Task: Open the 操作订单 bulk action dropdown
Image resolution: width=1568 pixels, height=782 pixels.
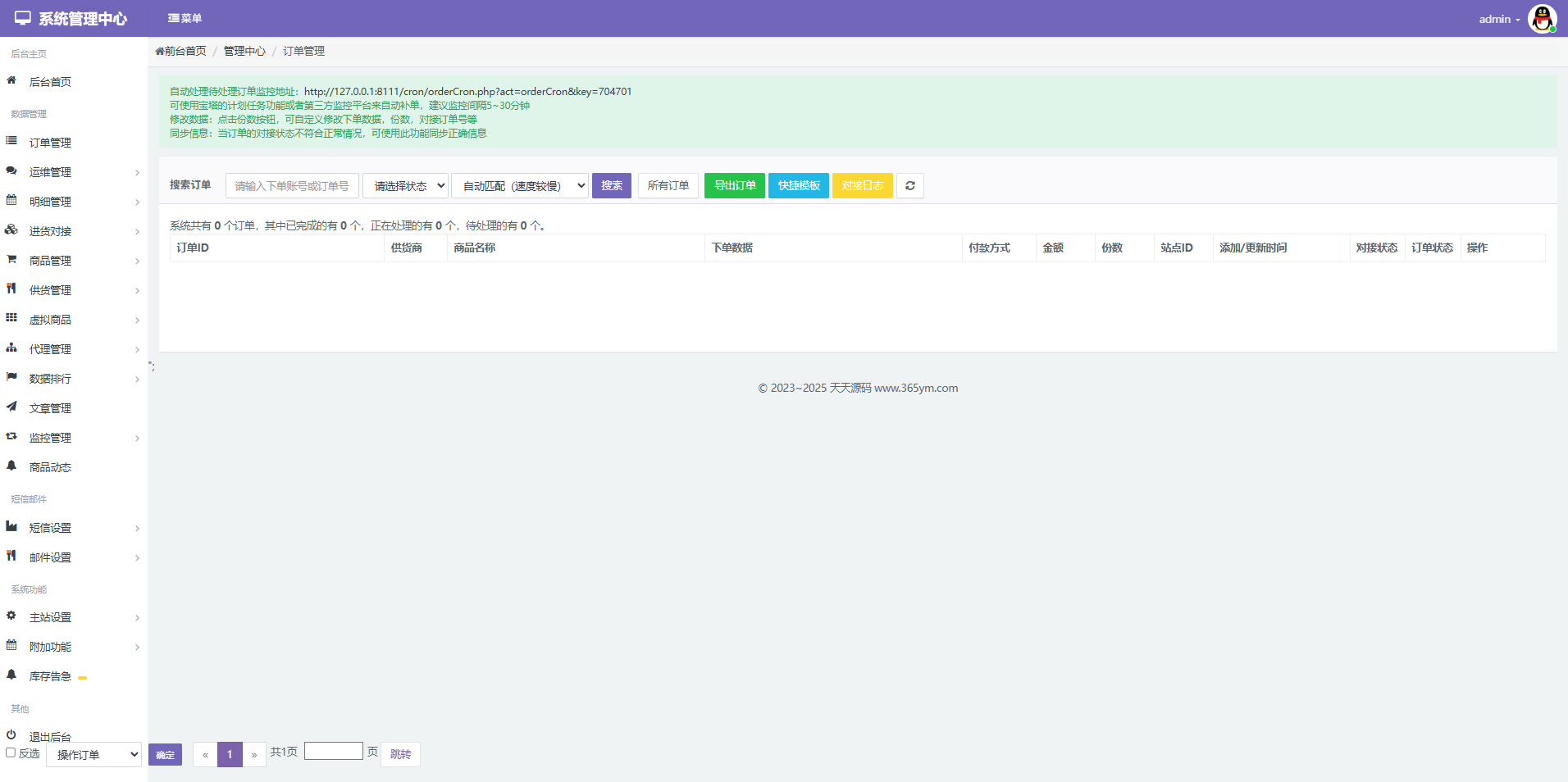Action: [93, 754]
